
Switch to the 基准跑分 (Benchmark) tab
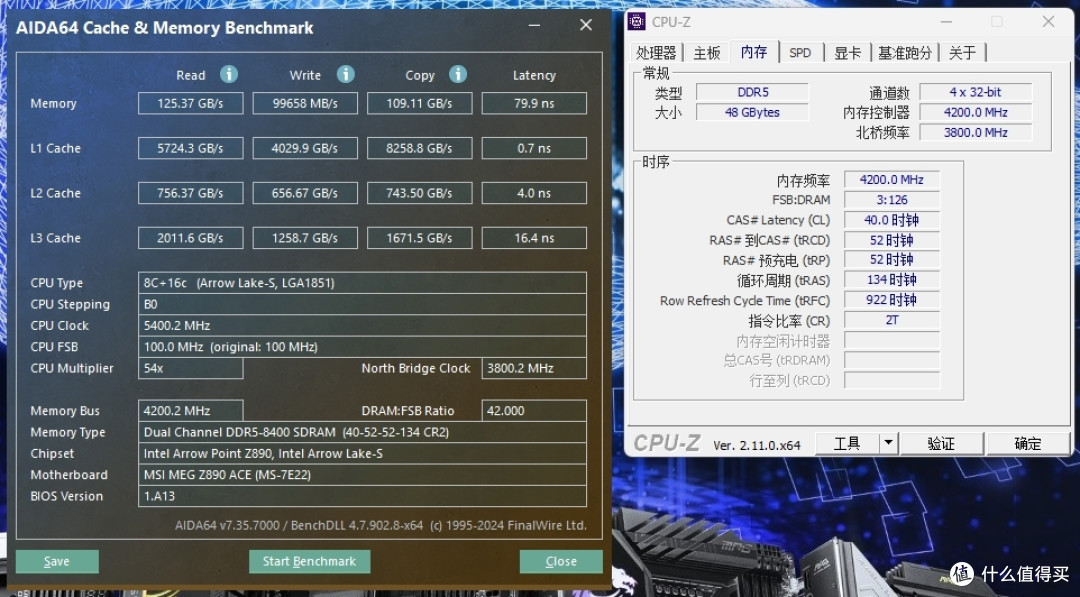click(905, 52)
